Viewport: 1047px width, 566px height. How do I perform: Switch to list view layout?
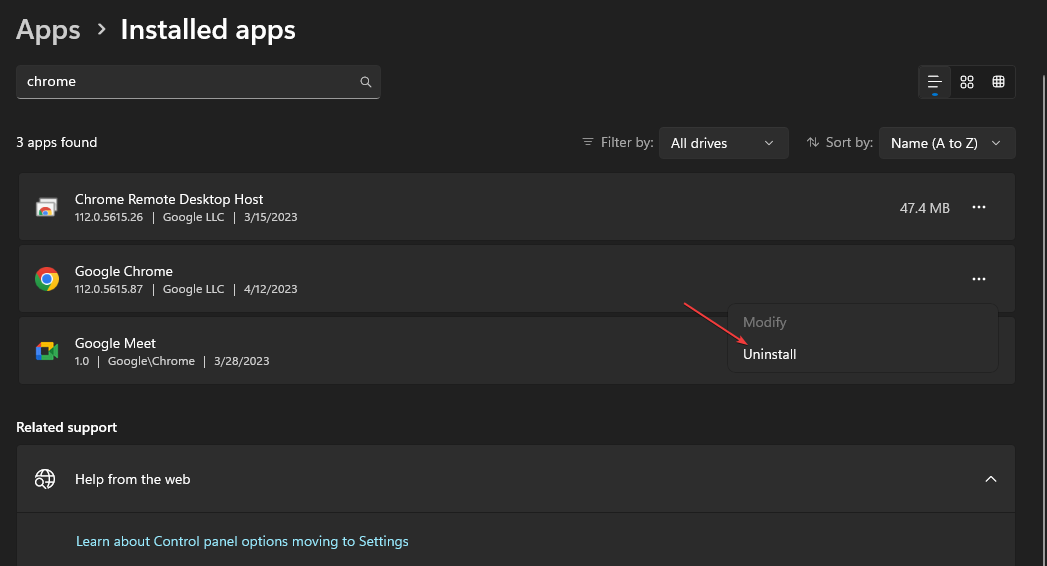[x=934, y=81]
